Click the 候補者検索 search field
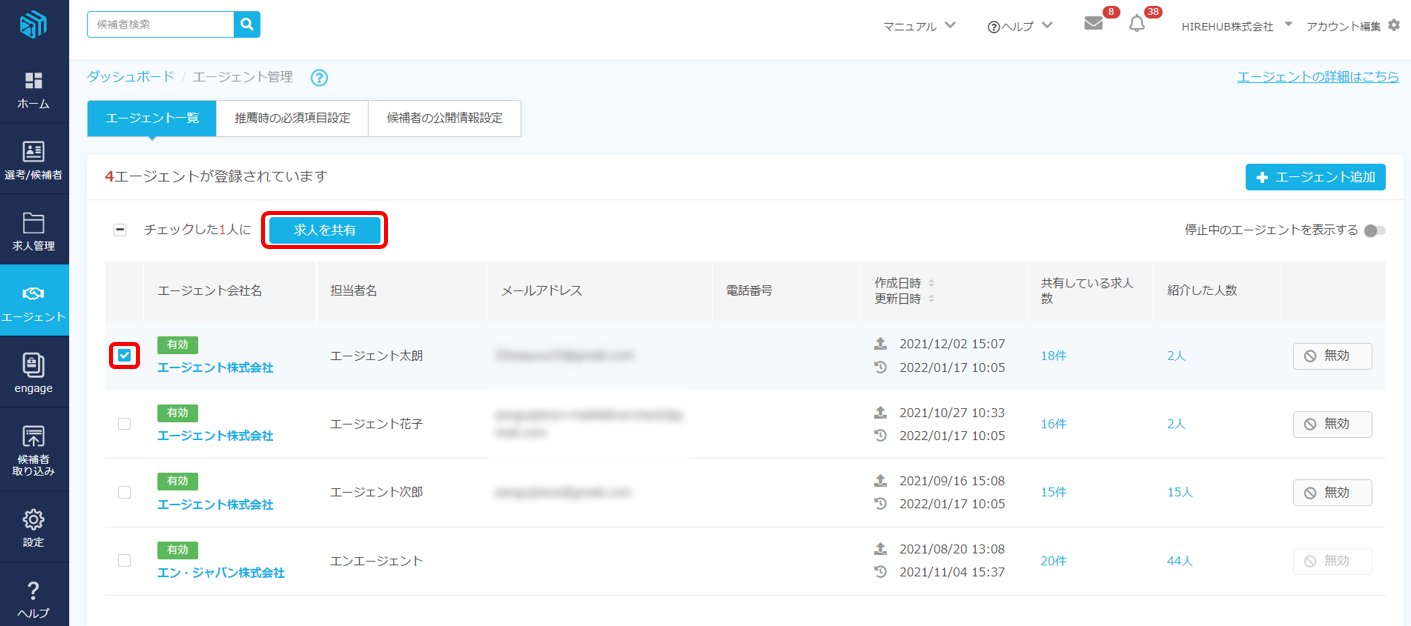Viewport: 1411px width, 626px height. [160, 25]
